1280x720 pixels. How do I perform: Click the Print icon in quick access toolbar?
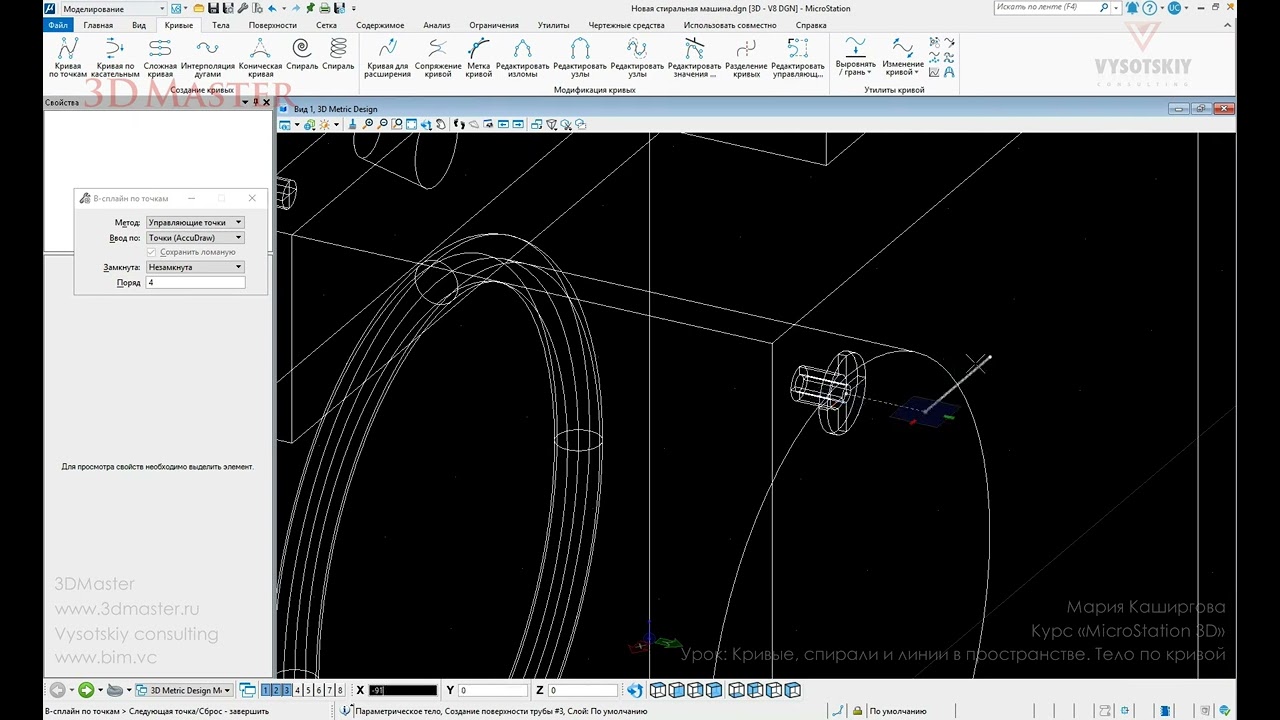point(325,8)
